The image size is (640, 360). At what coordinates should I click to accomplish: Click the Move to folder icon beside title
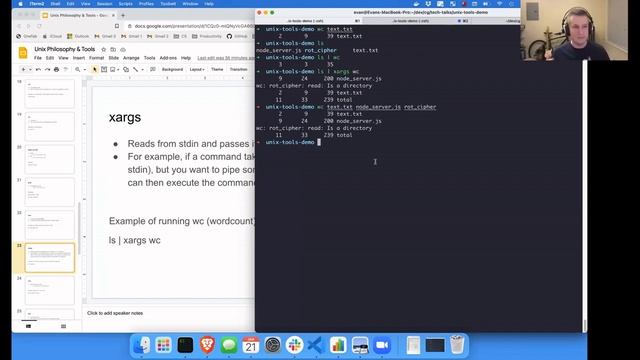[x=113, y=49]
